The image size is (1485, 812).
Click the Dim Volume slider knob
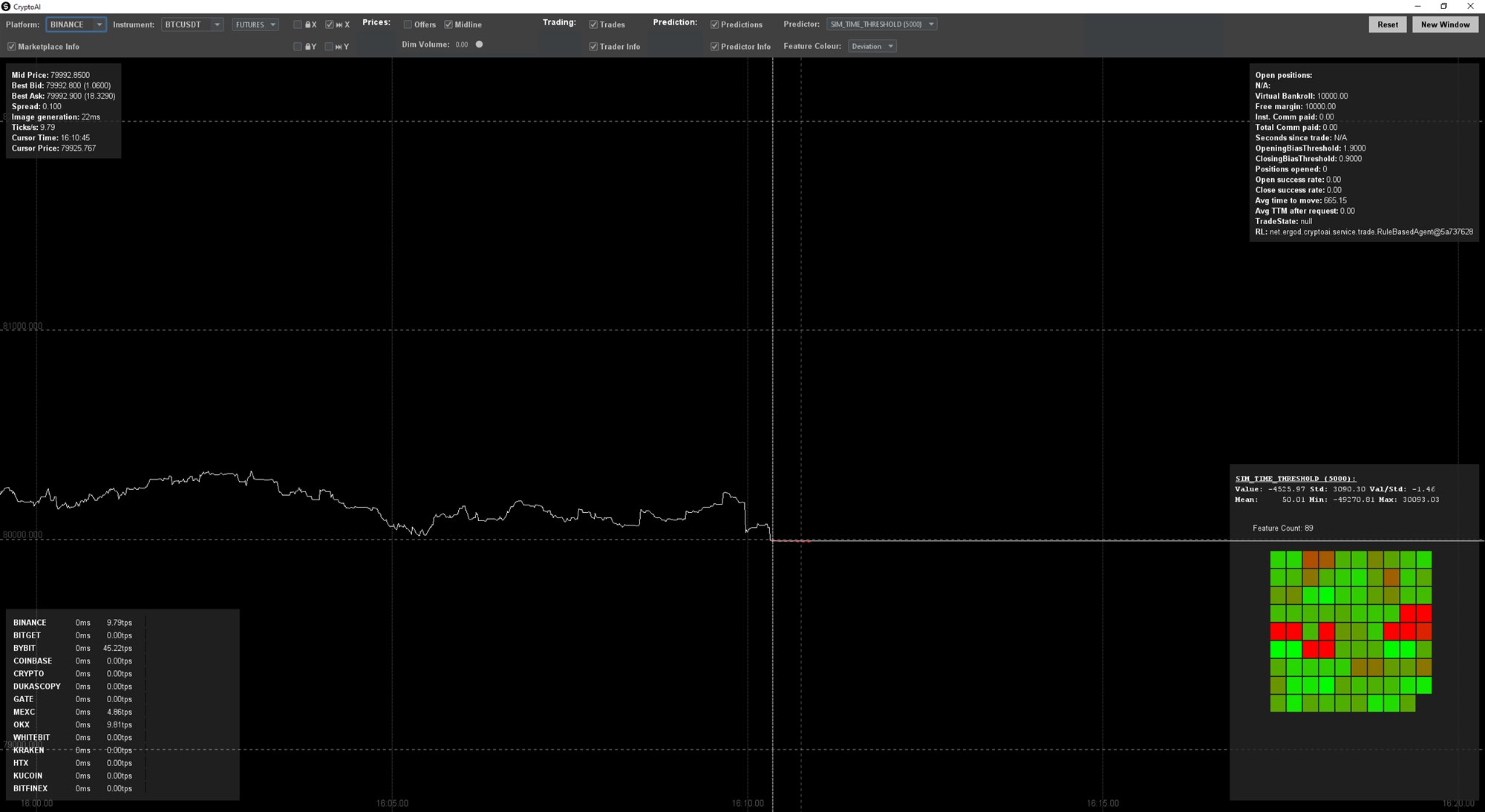pos(479,45)
